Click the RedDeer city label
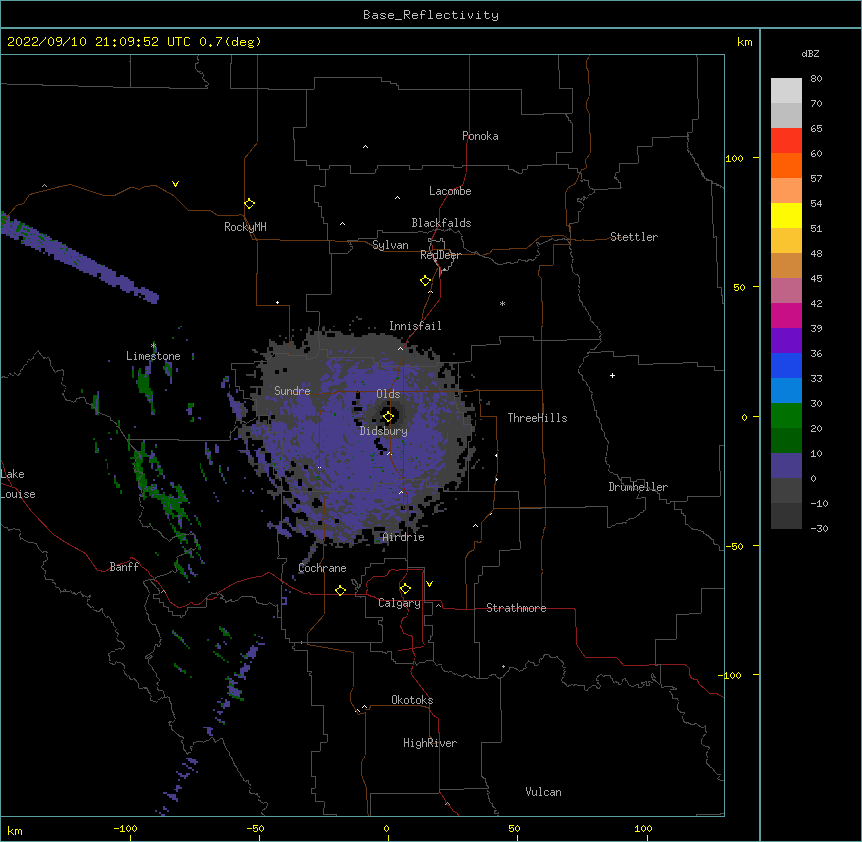The height and width of the screenshot is (842, 862). pyautogui.click(x=440, y=255)
